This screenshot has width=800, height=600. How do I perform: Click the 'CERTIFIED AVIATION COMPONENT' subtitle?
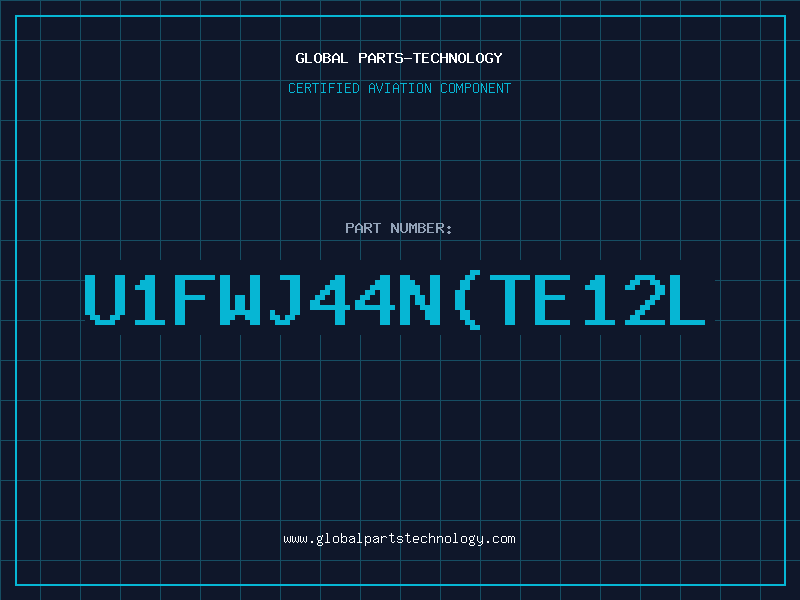399,88
